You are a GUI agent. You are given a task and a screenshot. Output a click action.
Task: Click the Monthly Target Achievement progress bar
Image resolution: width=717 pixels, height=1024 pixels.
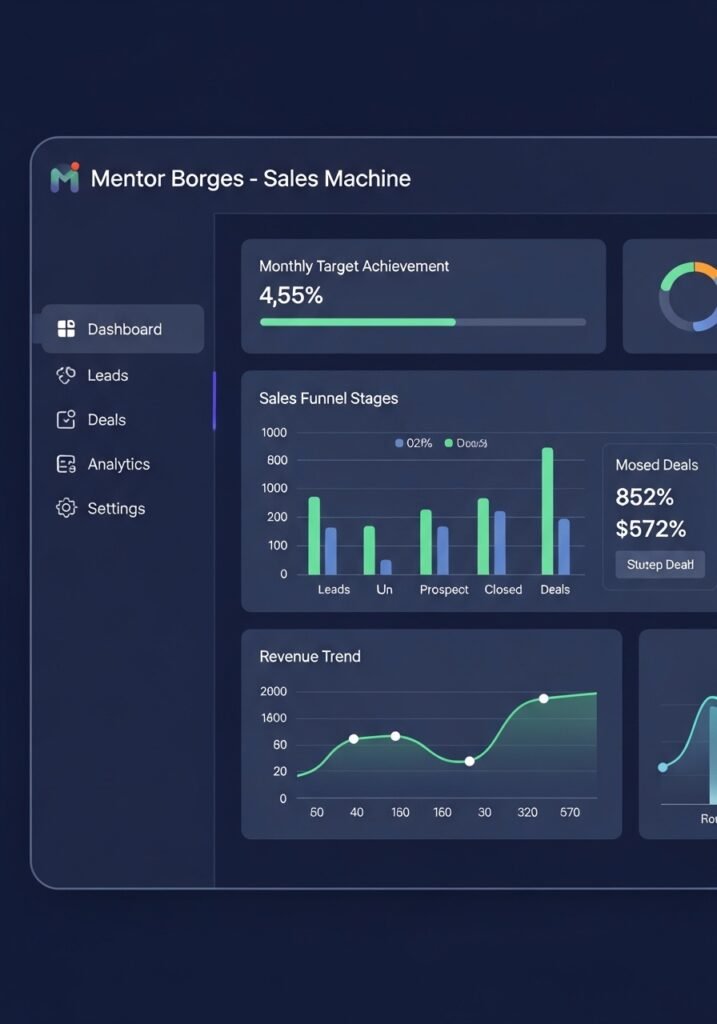click(x=422, y=322)
